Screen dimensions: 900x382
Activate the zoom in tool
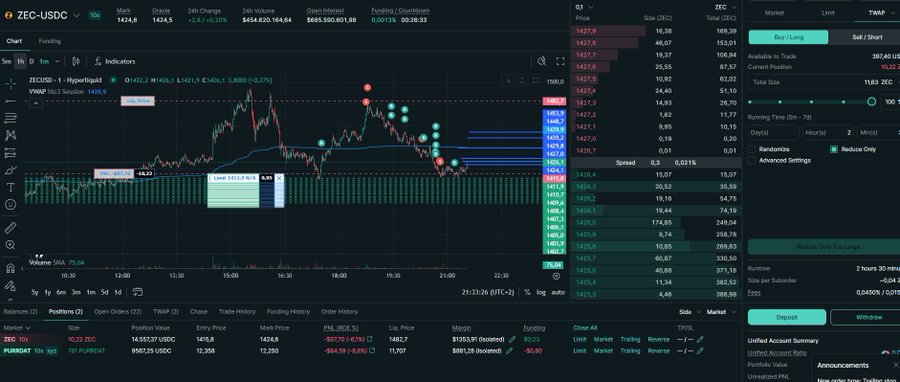[x=10, y=245]
